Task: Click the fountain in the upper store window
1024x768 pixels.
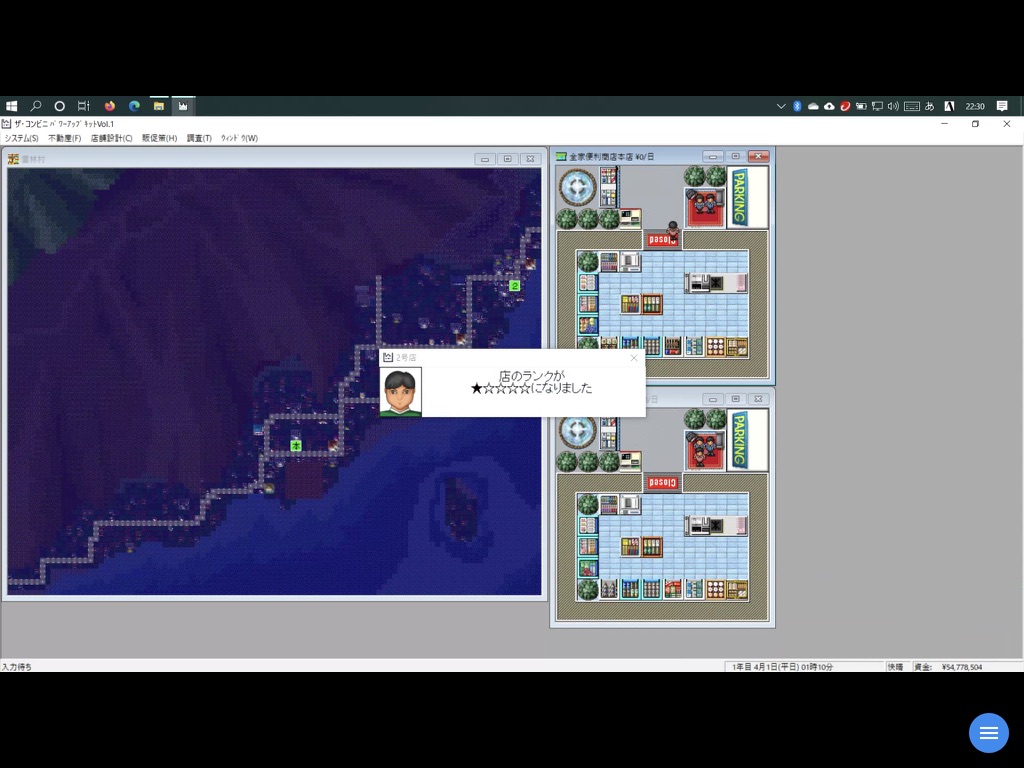Action: tap(577, 187)
